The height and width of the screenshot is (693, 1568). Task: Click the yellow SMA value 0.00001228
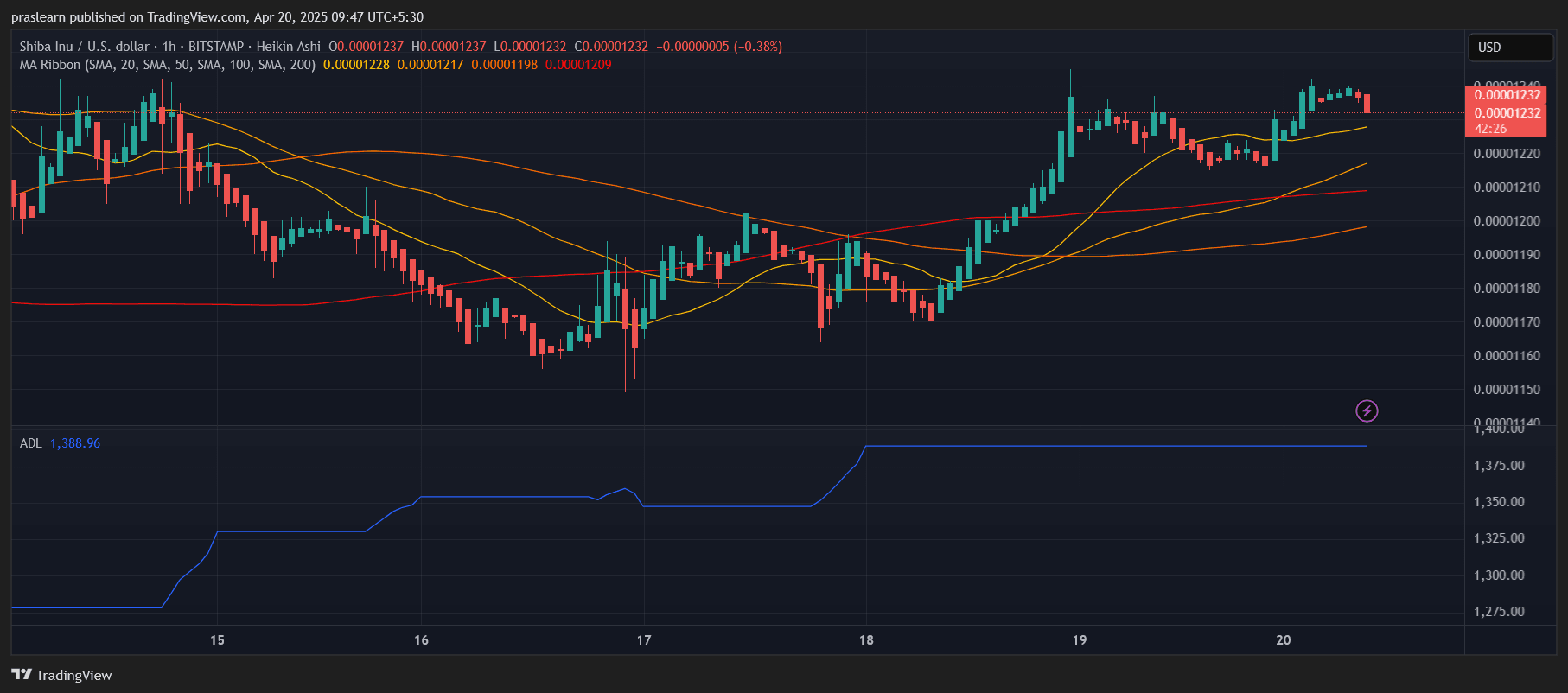356,65
